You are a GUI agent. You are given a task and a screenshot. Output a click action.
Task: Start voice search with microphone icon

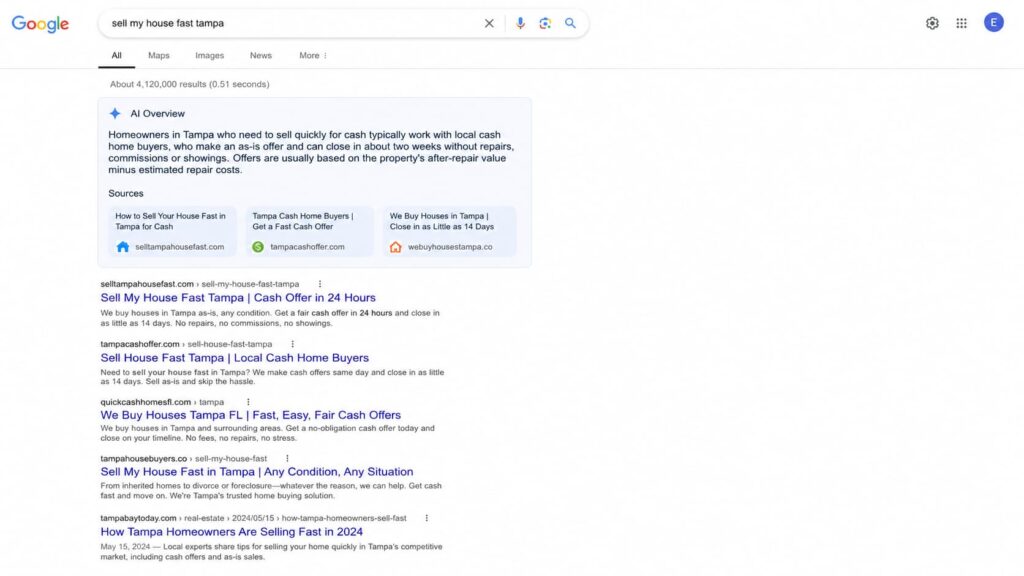[520, 24]
